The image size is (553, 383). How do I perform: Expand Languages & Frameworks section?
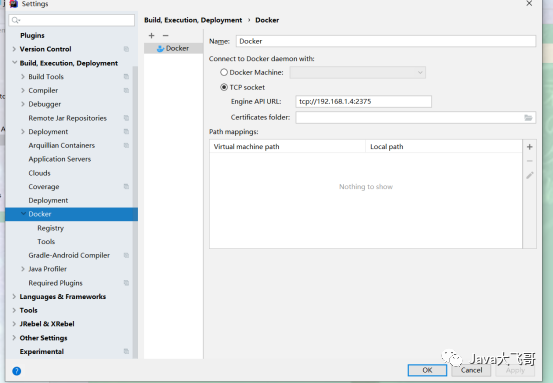click(14, 296)
